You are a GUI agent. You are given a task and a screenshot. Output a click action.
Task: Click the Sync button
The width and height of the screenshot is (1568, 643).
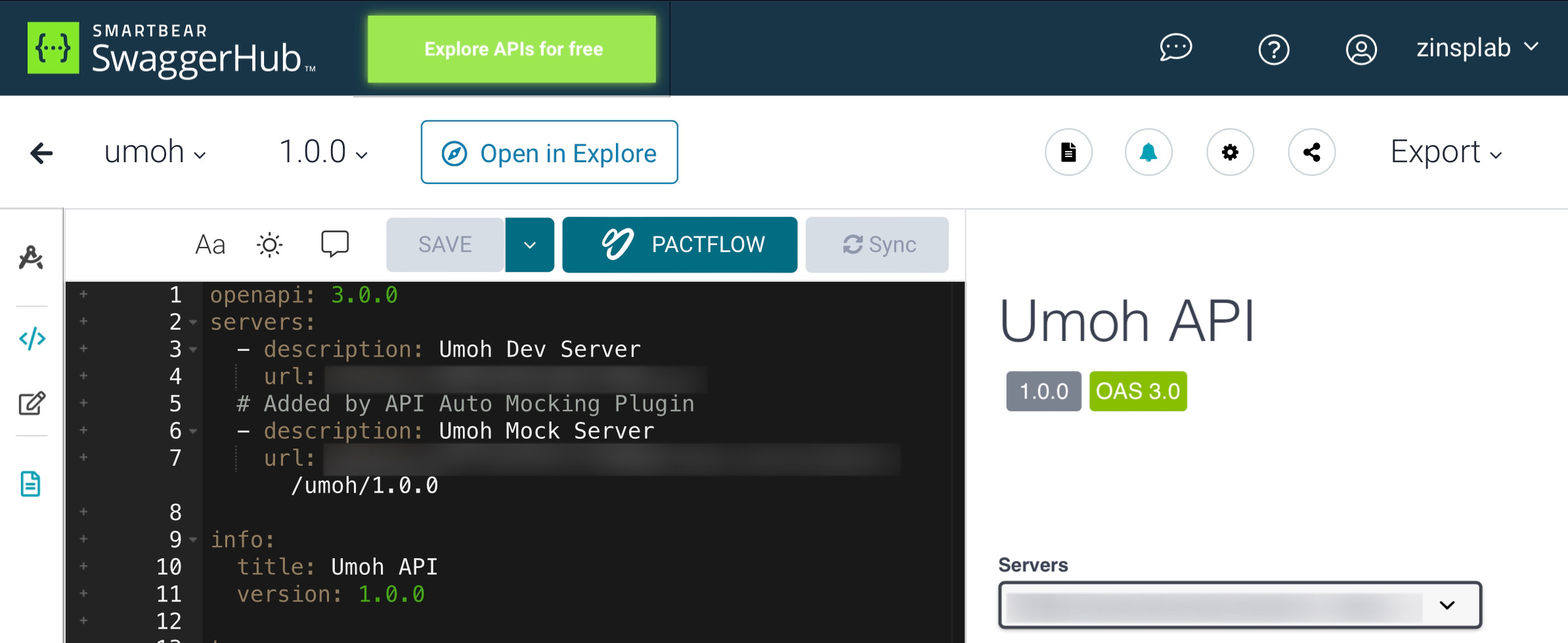click(877, 244)
